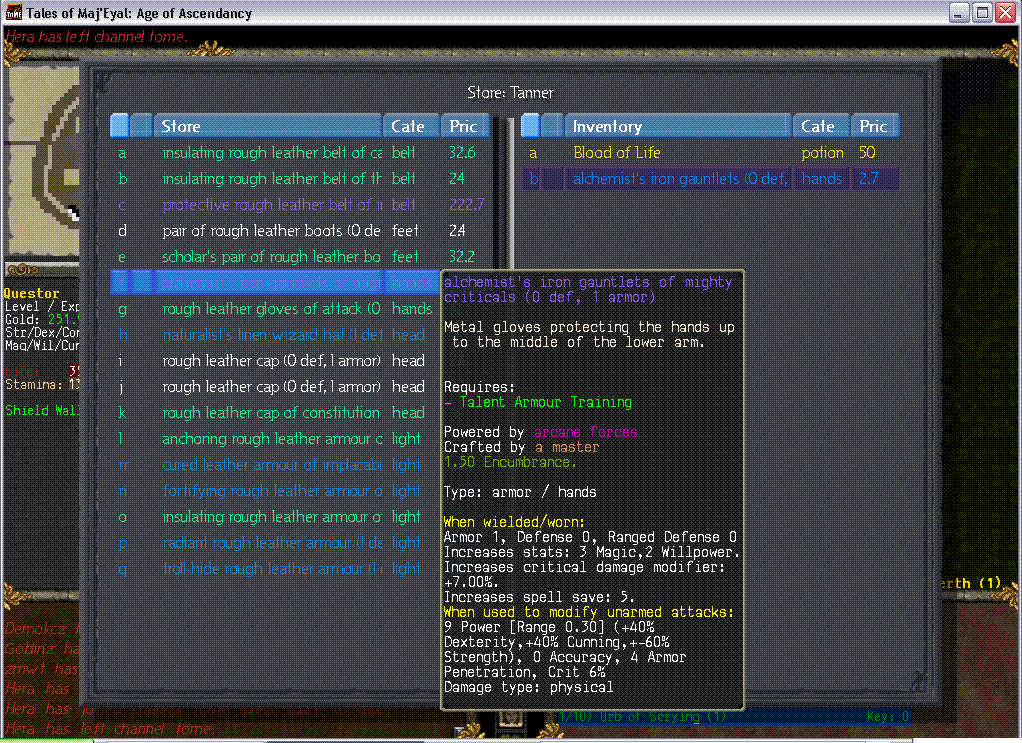Select insulating rough leather armour item o
Screen dimensions: 1022x743
[x=276, y=517]
